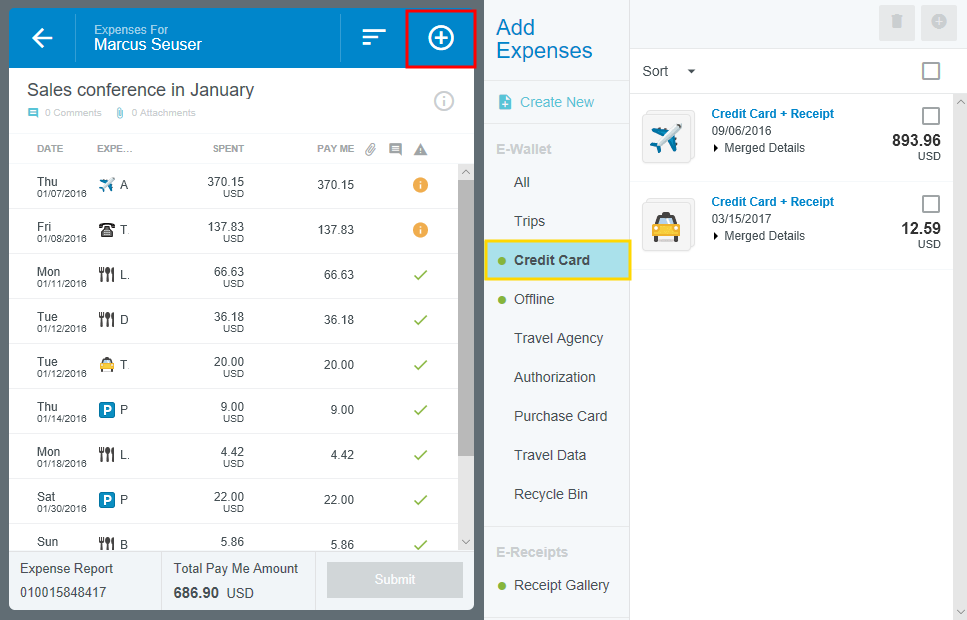Click the add expense plus icon

440,38
